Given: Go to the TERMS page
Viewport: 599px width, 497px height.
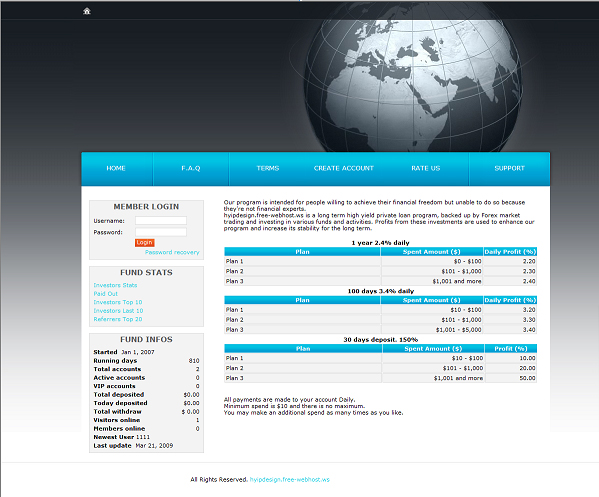Looking at the screenshot, I should (x=268, y=168).
